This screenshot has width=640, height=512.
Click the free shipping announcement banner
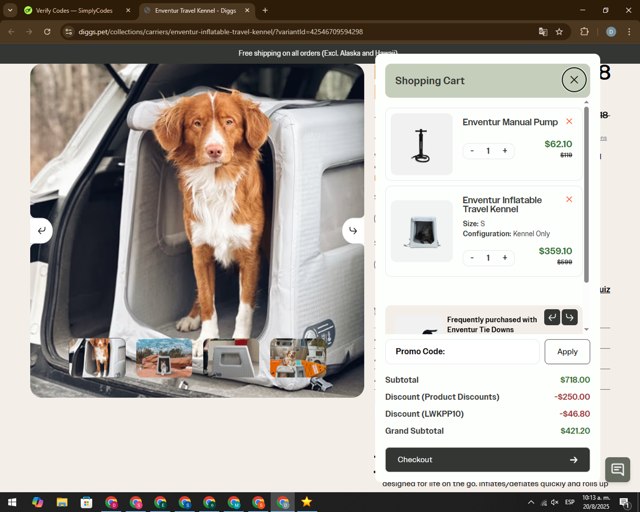coord(318,53)
